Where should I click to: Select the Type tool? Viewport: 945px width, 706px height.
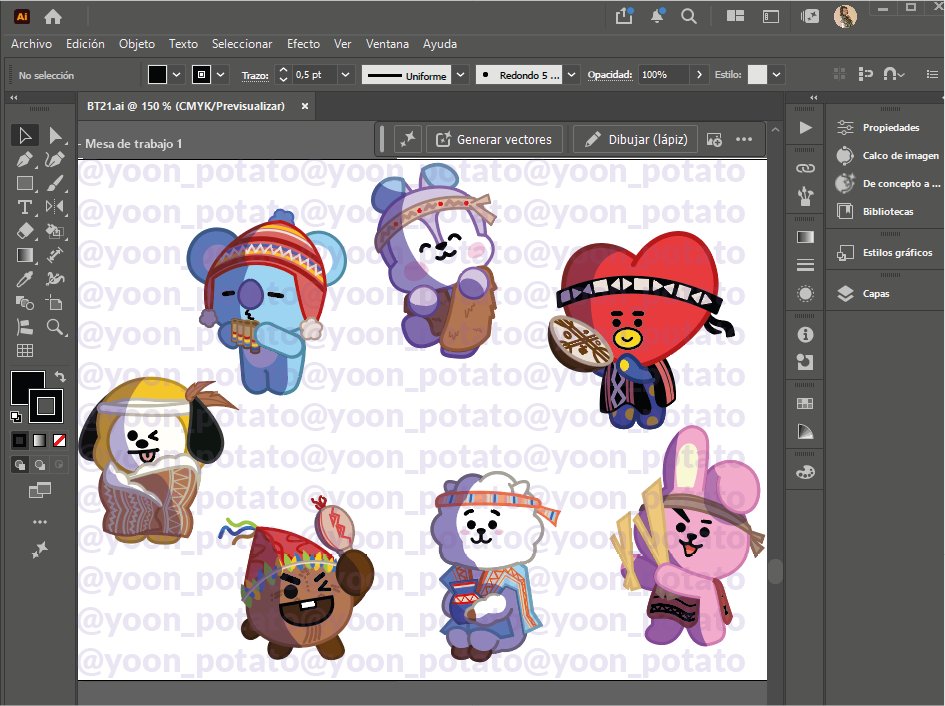pos(25,207)
